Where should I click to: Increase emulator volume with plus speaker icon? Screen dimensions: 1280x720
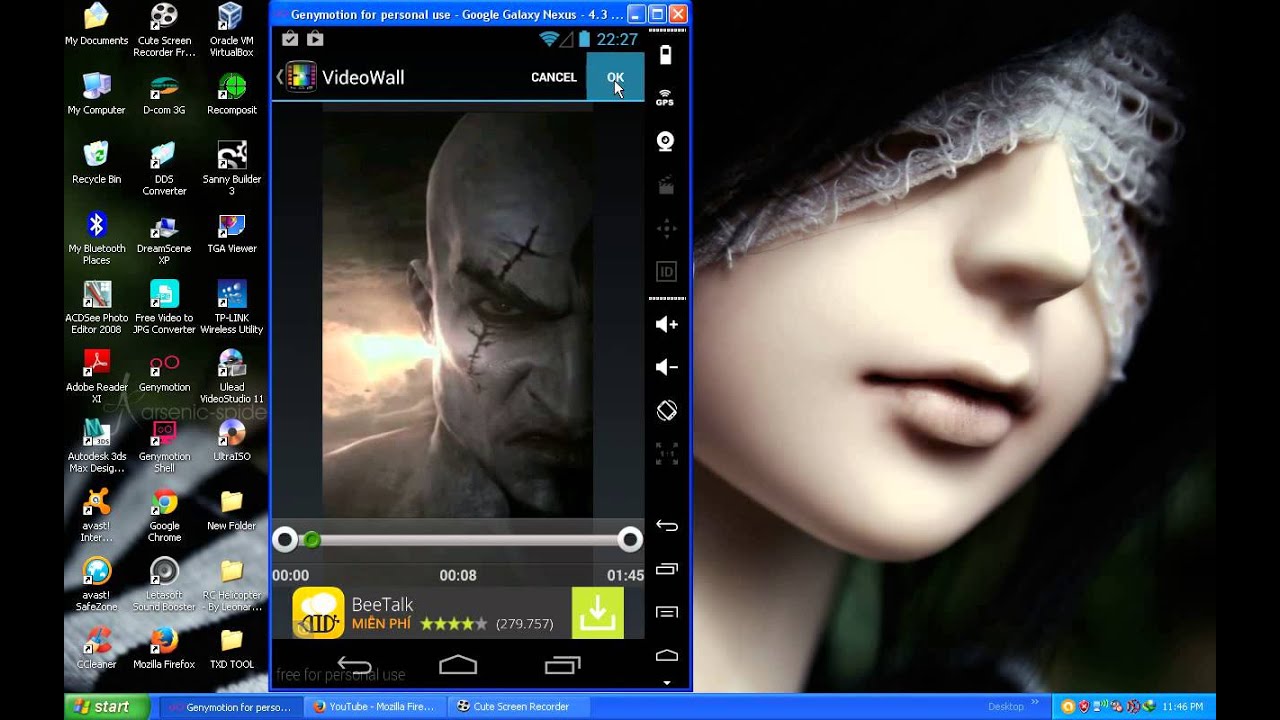click(x=666, y=324)
